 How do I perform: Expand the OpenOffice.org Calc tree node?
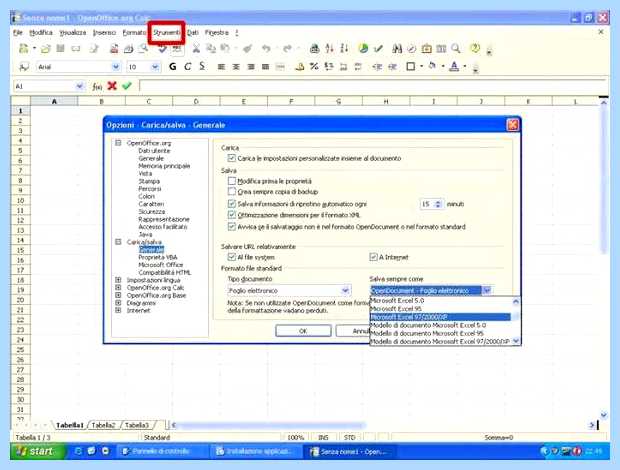[x=118, y=288]
